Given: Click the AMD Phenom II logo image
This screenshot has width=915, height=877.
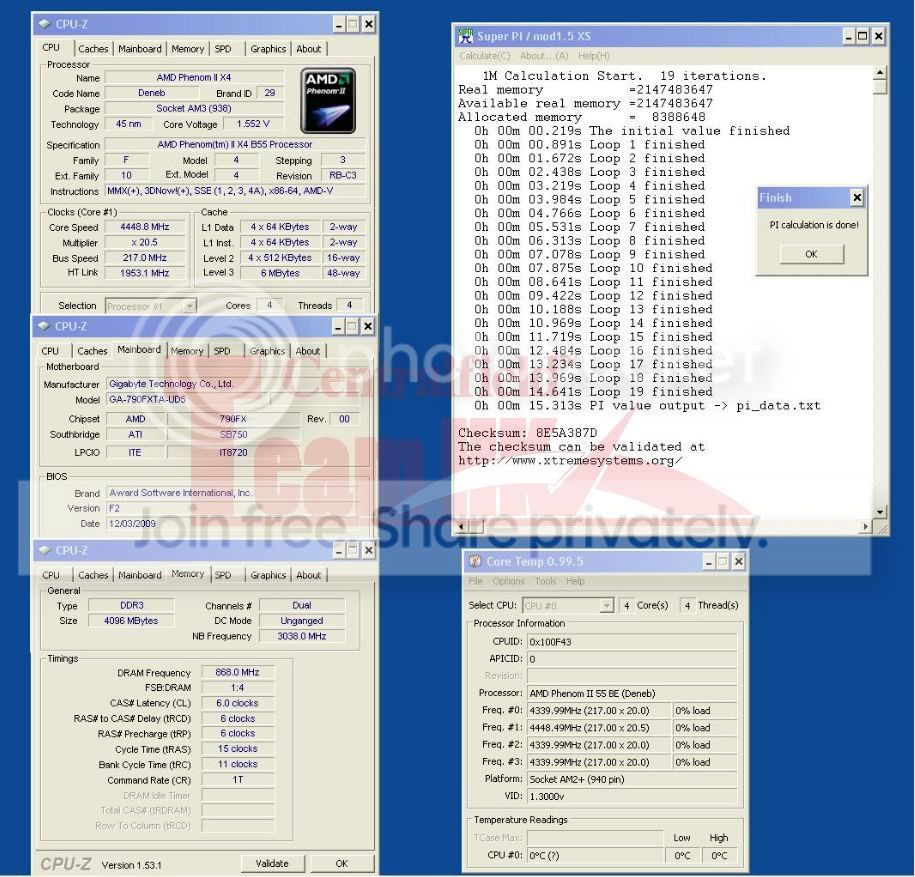Looking at the screenshot, I should click(x=329, y=101).
